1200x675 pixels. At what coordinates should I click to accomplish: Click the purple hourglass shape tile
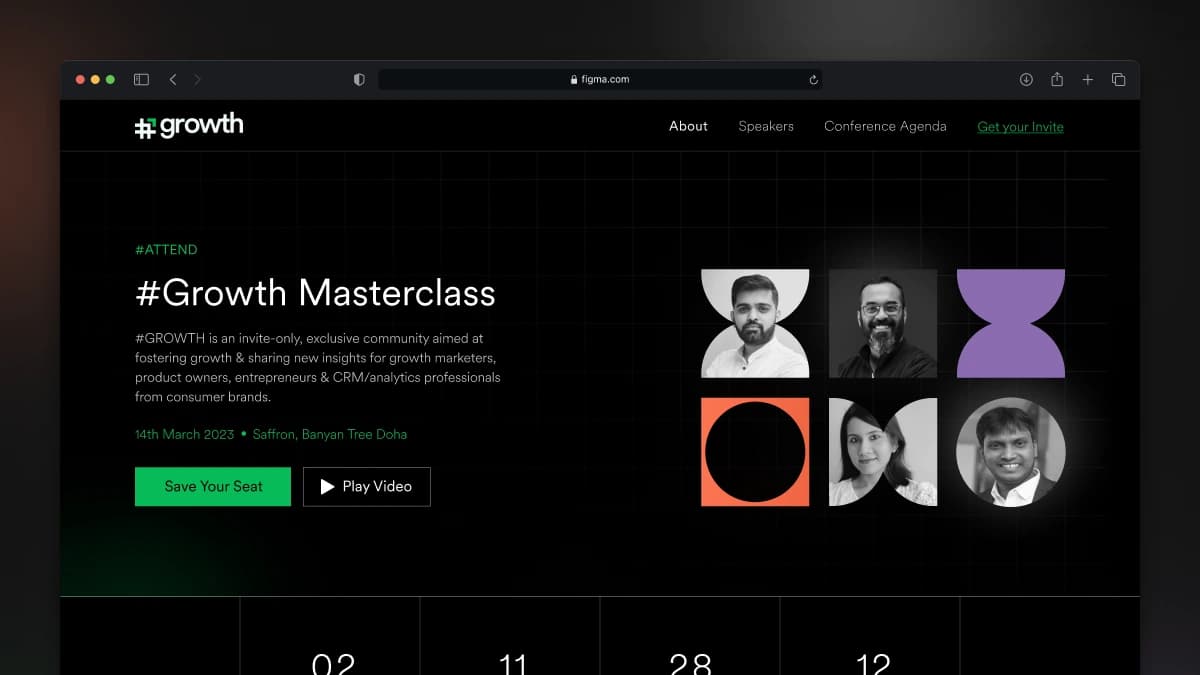1011,323
